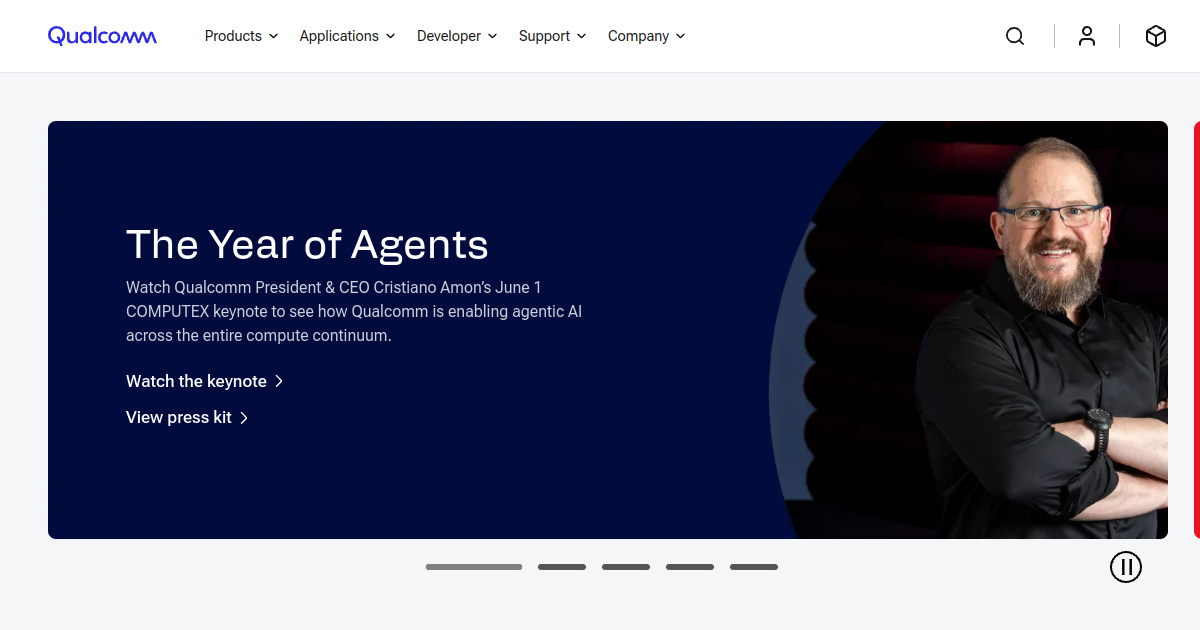Click the COMPUTEX keynote description paragraph
1200x630 pixels.
(354, 311)
